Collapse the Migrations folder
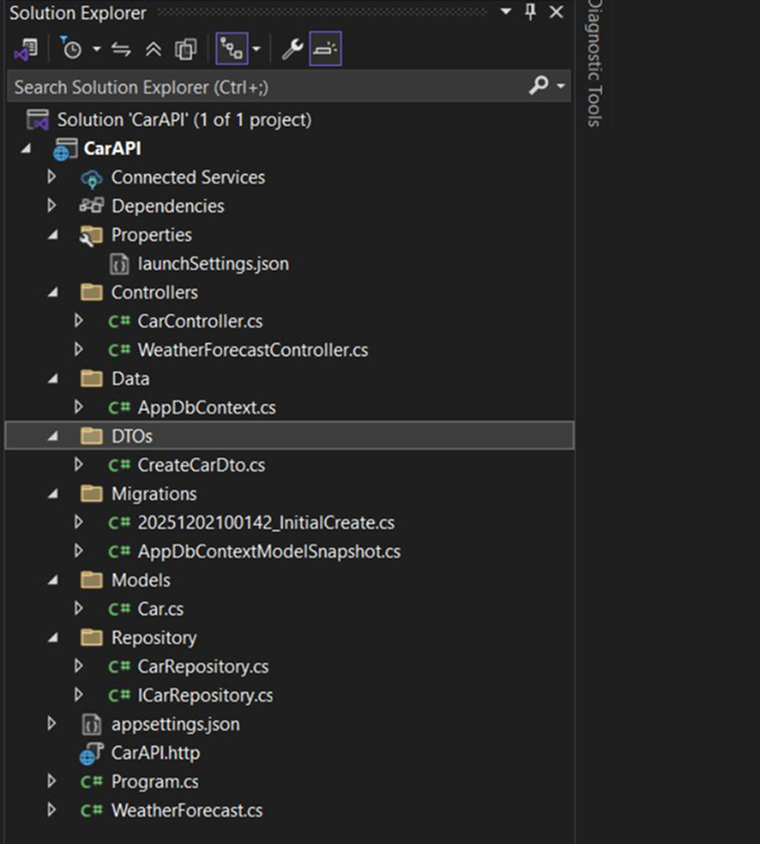Viewport: 760px width, 844px height. coord(53,494)
